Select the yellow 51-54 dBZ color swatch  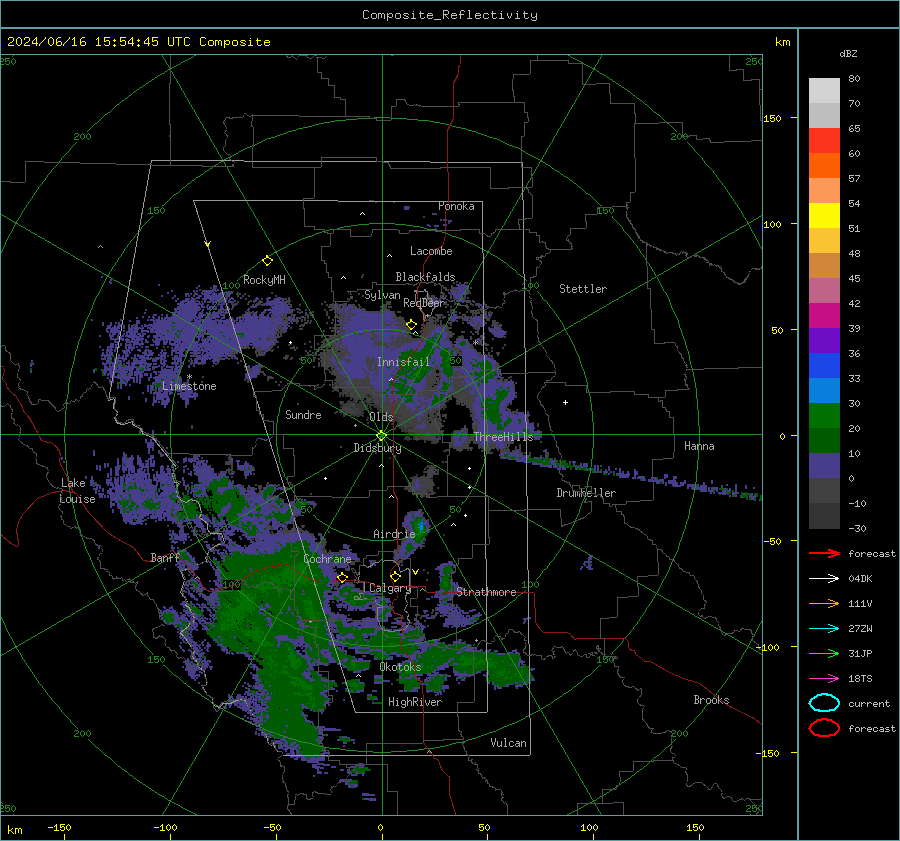point(824,216)
